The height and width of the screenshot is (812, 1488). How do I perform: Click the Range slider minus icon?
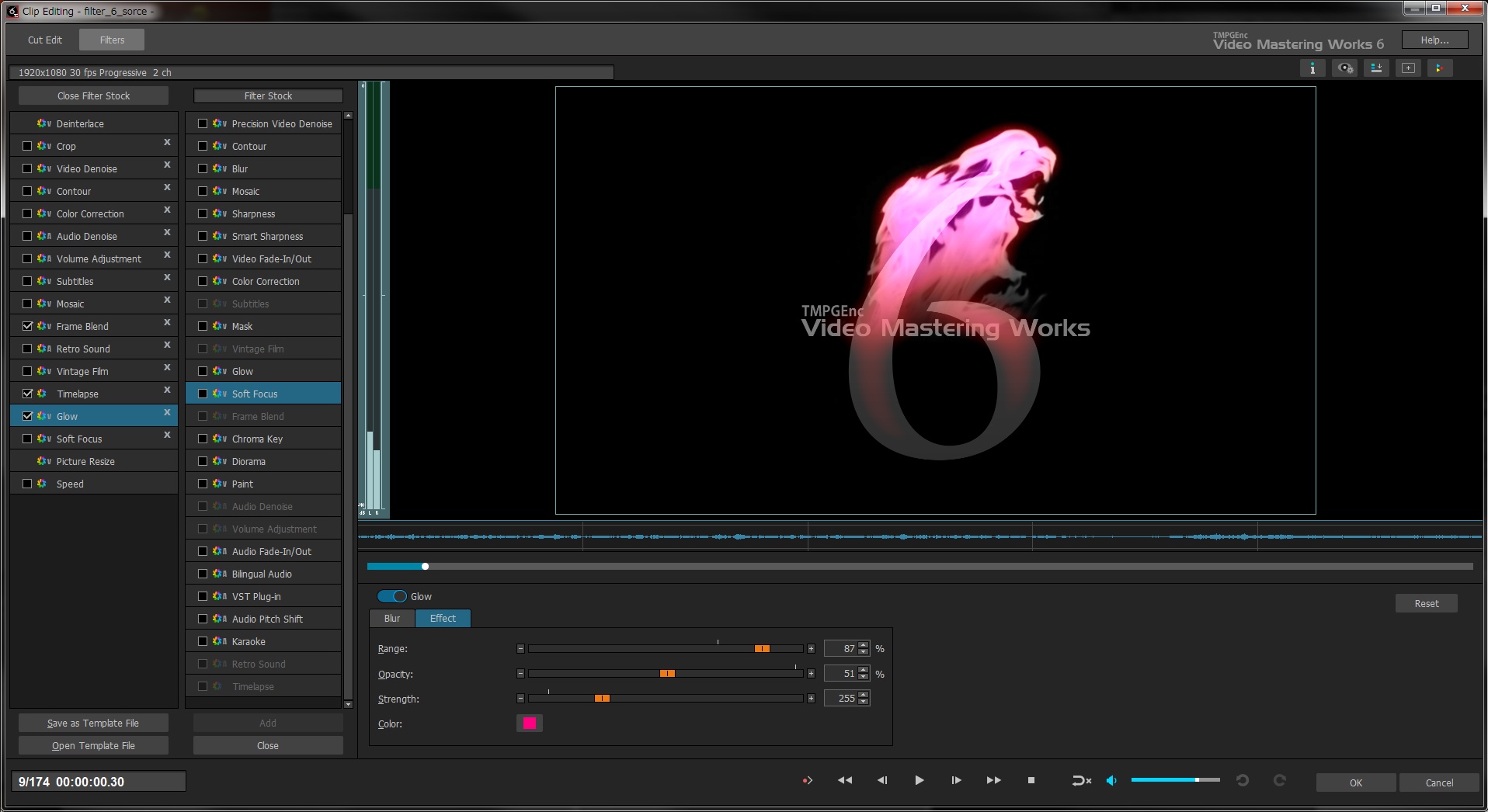pos(520,648)
